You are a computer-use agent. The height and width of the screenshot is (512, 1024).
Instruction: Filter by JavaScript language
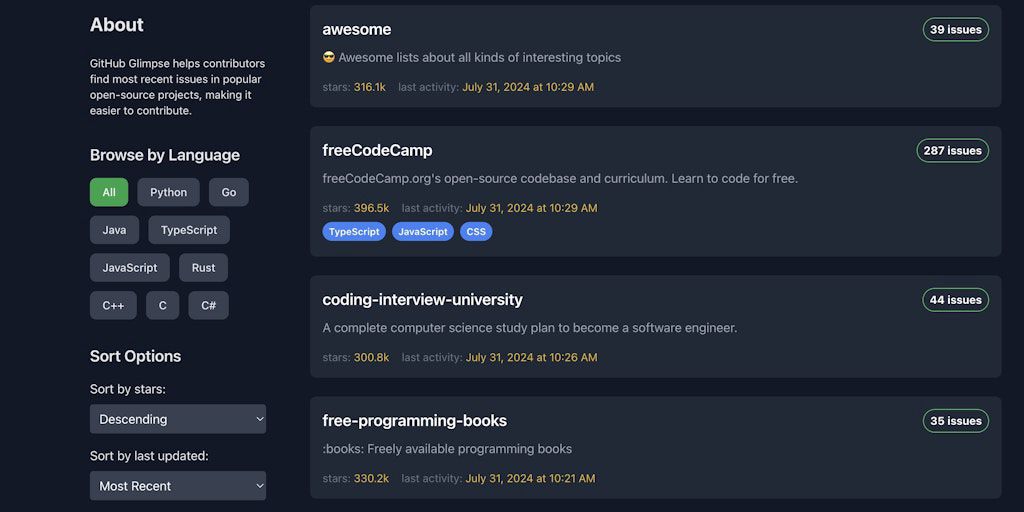pyautogui.click(x=130, y=268)
